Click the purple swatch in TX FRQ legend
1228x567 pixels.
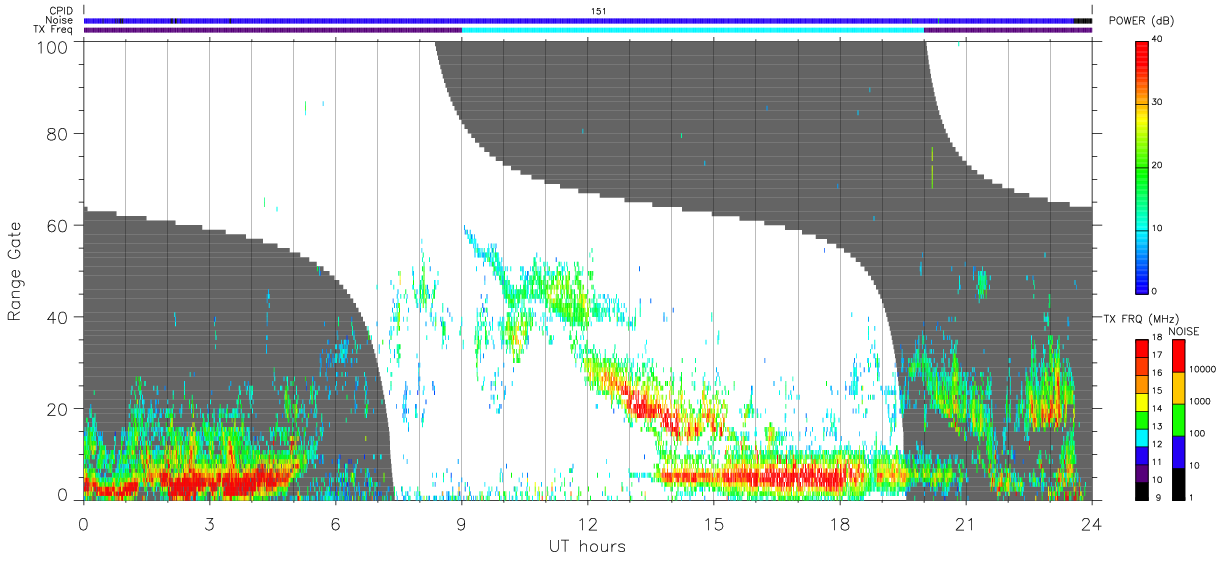1142,472
